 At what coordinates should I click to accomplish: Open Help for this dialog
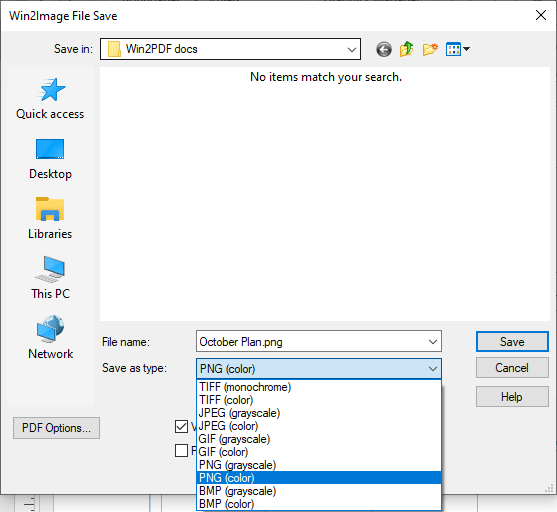pos(512,397)
